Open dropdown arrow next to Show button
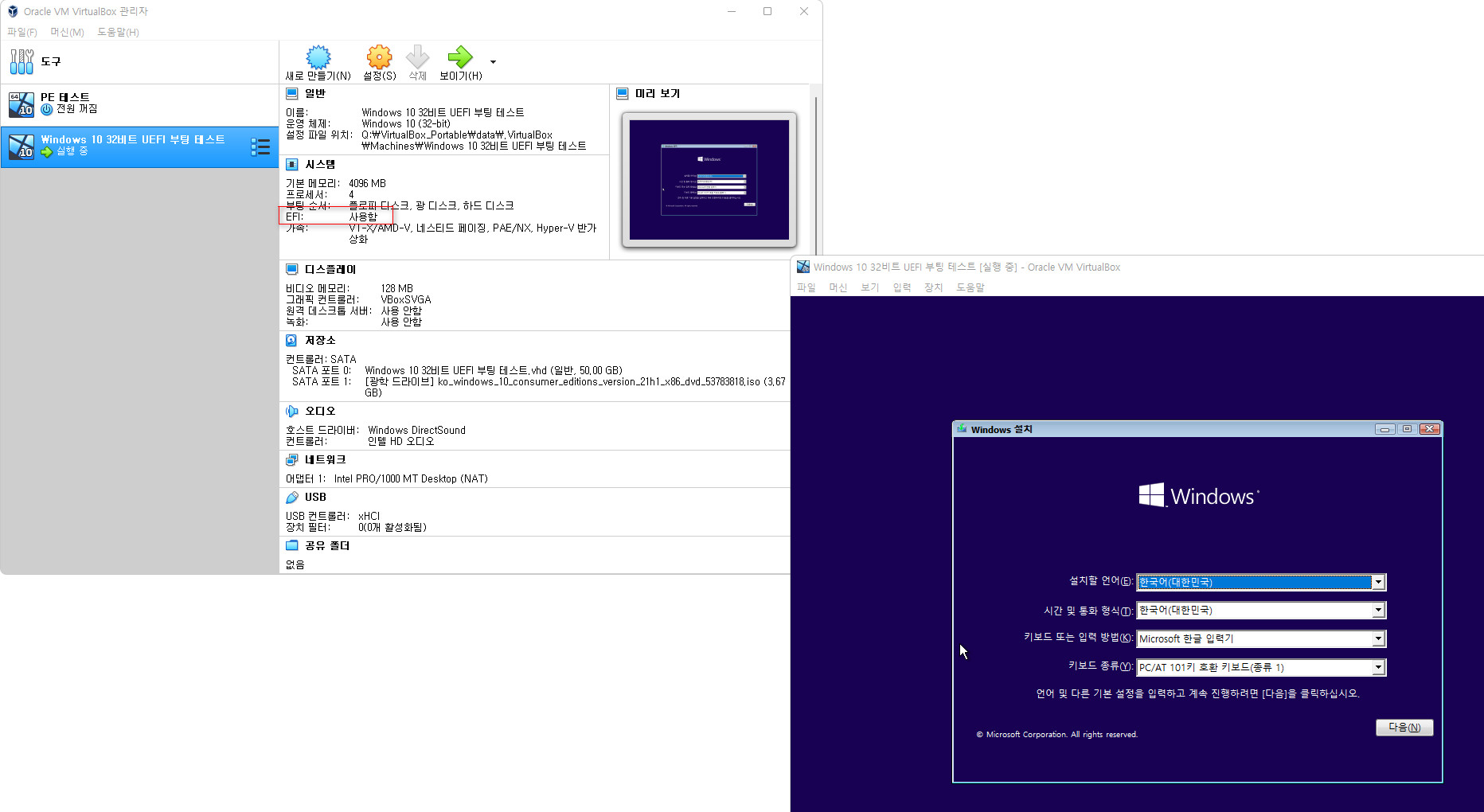The image size is (1484, 812). coord(493,61)
